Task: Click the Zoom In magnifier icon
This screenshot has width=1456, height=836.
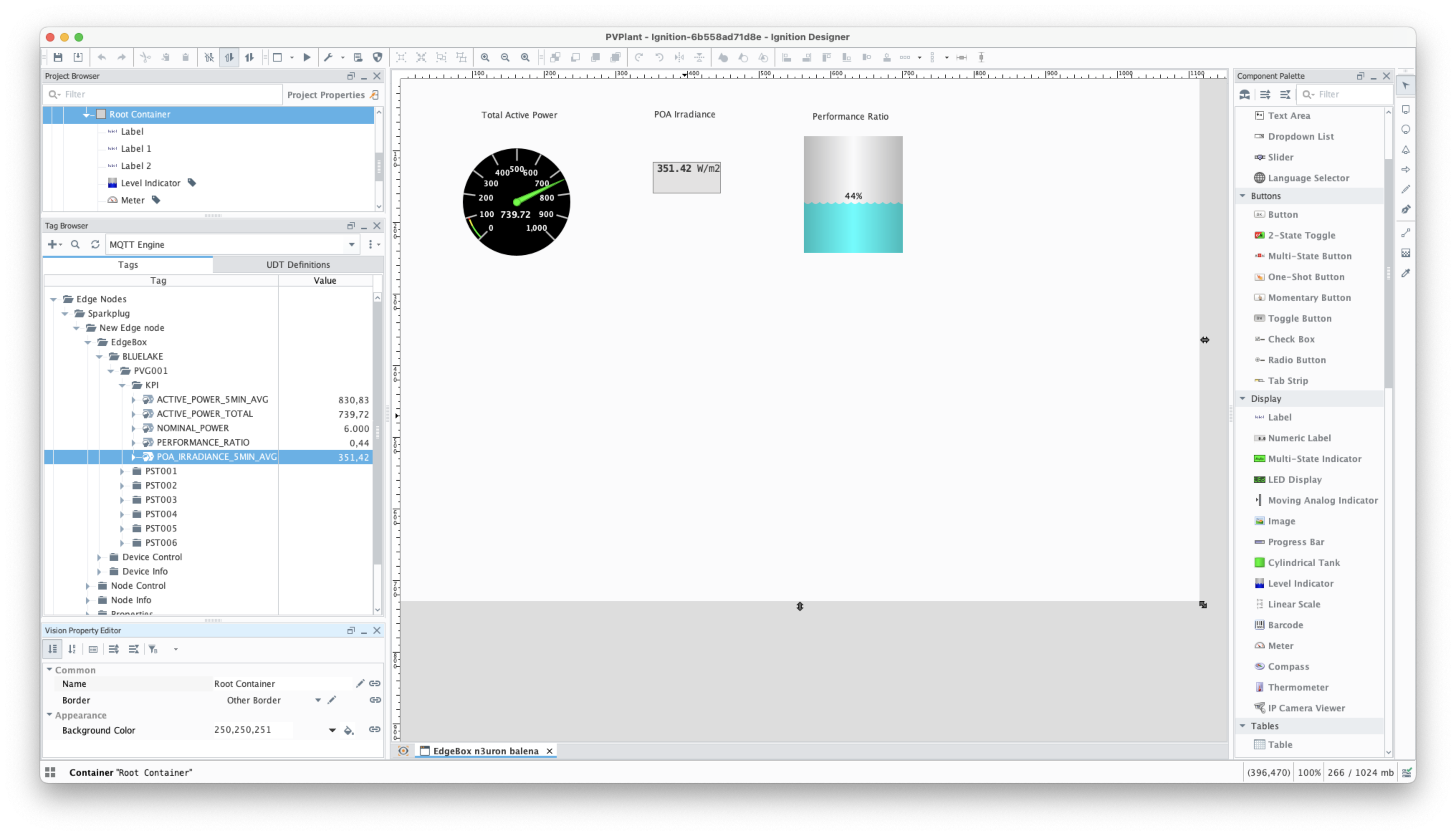Action: pos(485,57)
